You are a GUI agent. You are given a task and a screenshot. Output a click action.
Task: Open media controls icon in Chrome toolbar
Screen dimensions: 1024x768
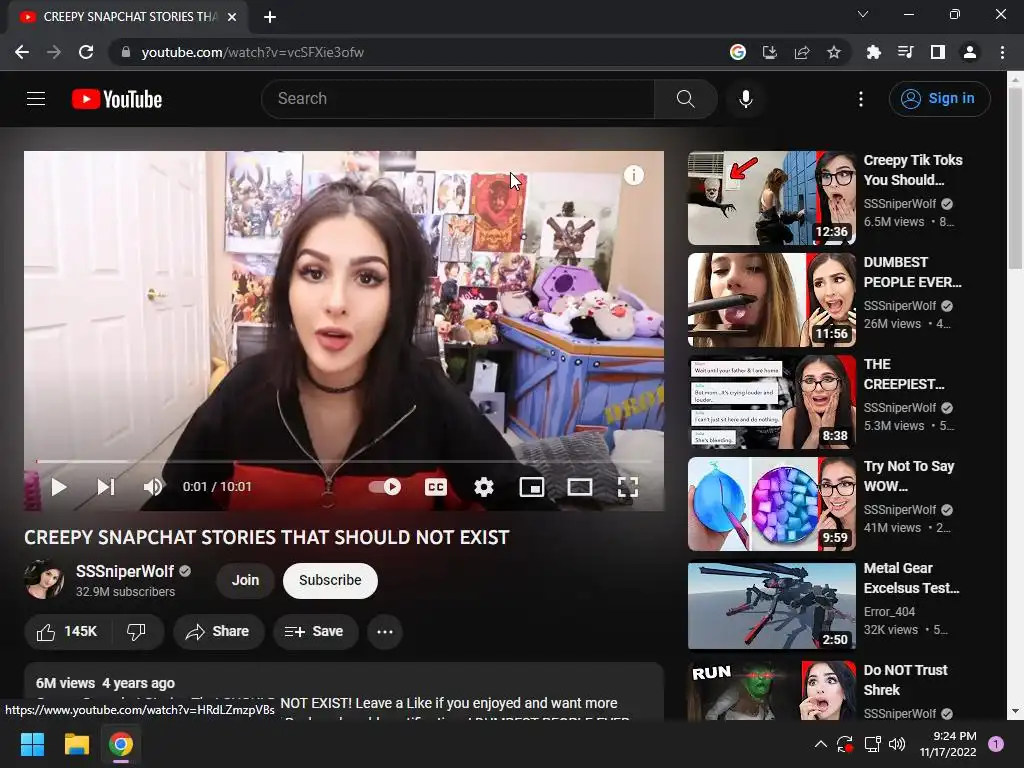coord(906,52)
